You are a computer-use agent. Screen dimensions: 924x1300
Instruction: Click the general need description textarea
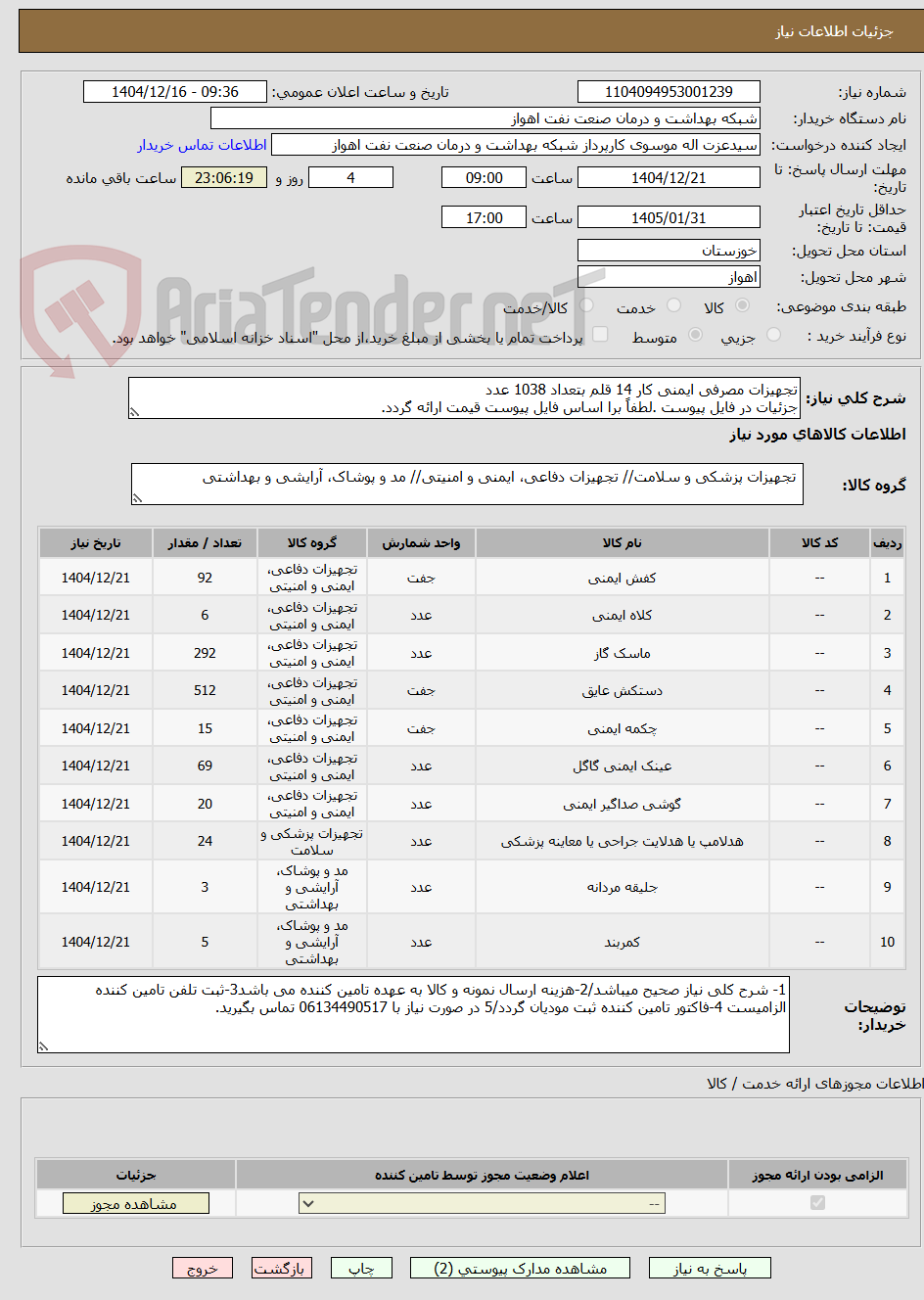click(464, 398)
